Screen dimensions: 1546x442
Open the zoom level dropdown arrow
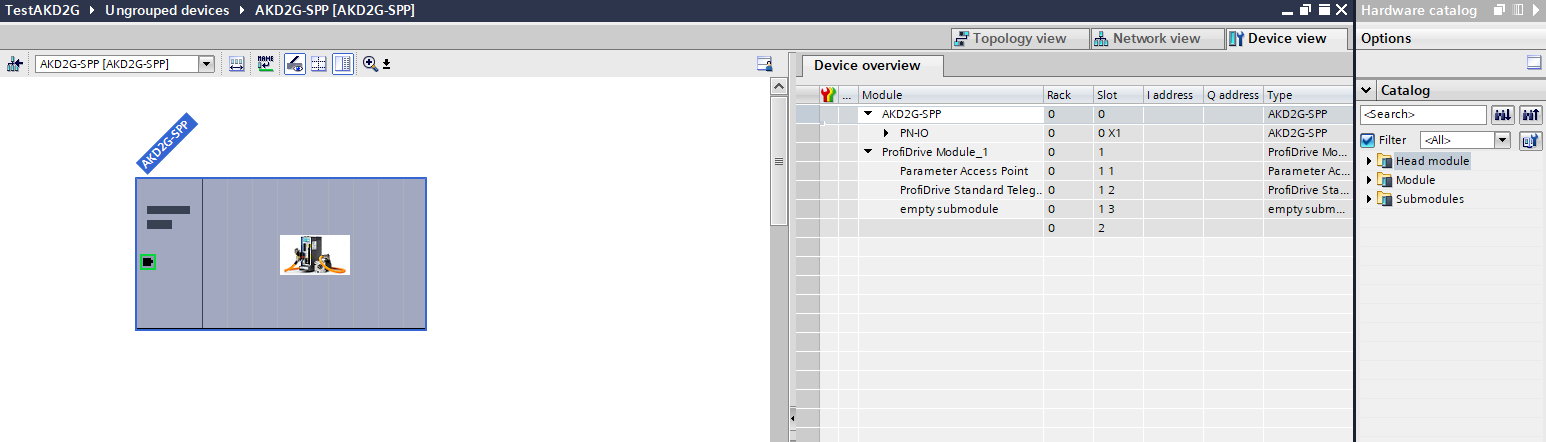pyautogui.click(x=386, y=64)
